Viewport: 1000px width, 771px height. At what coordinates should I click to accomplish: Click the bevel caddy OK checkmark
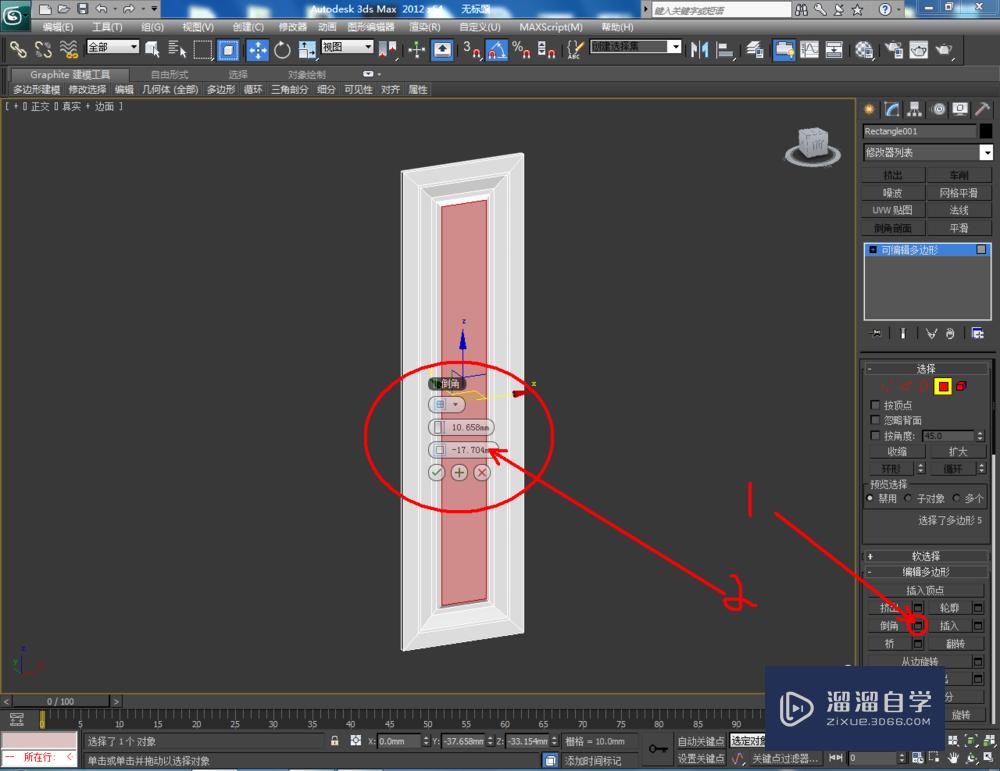coord(436,473)
